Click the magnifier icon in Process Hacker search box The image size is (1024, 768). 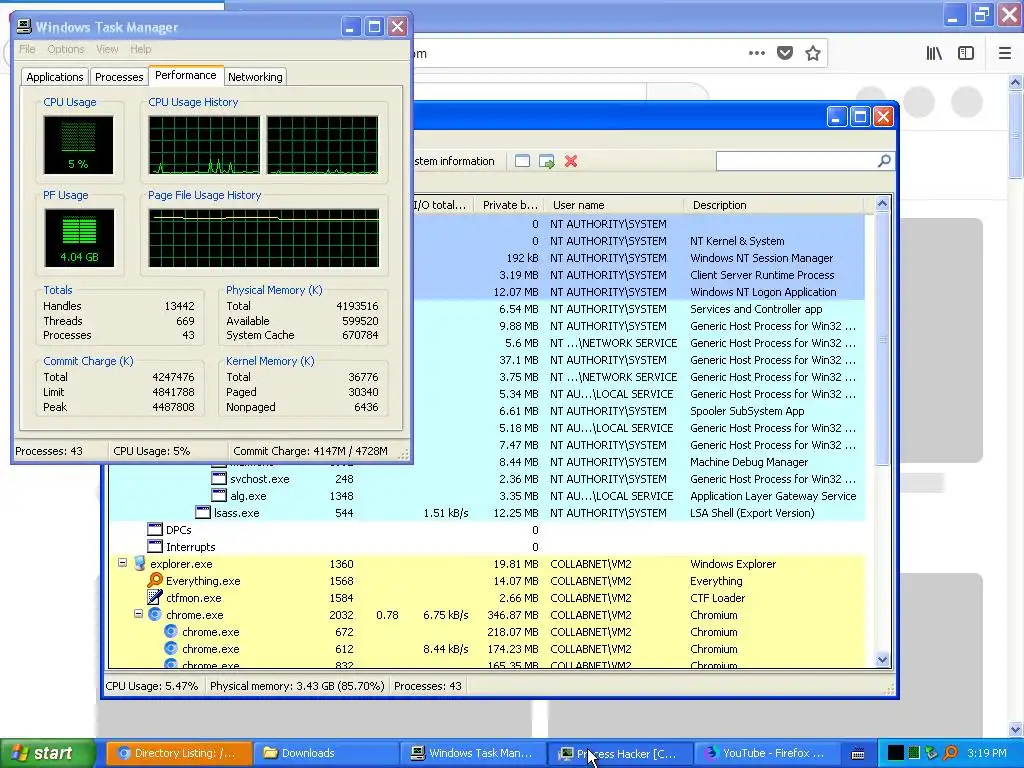884,161
